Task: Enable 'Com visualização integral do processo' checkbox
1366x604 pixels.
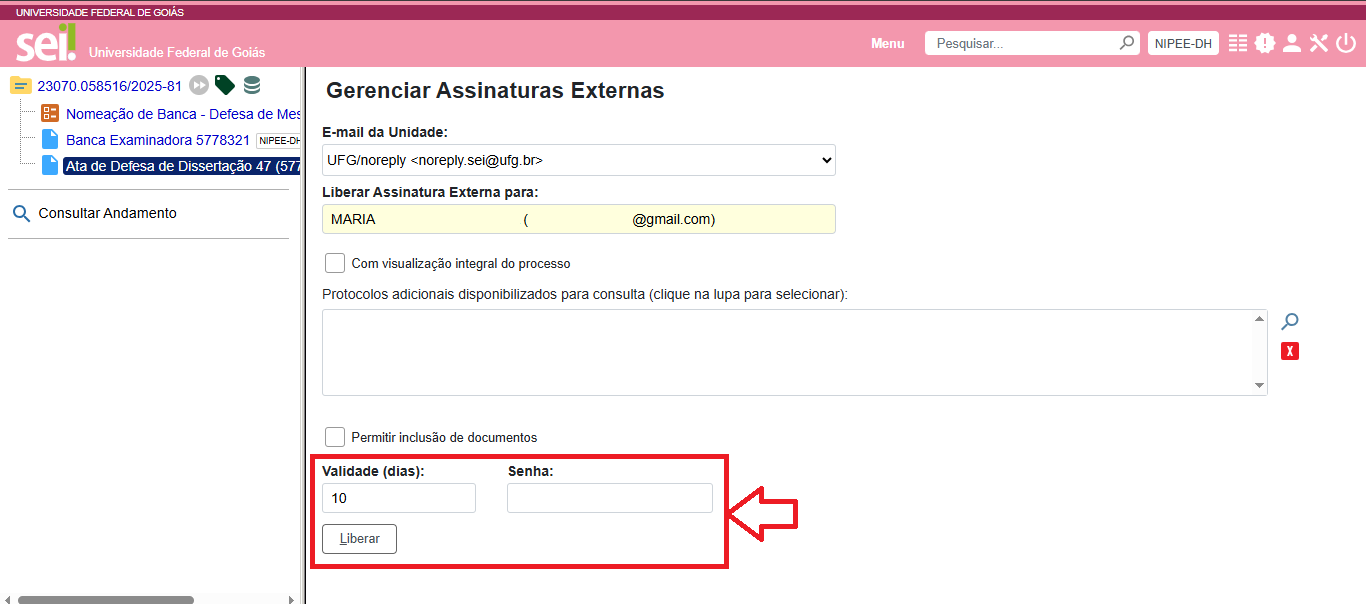Action: (x=335, y=263)
